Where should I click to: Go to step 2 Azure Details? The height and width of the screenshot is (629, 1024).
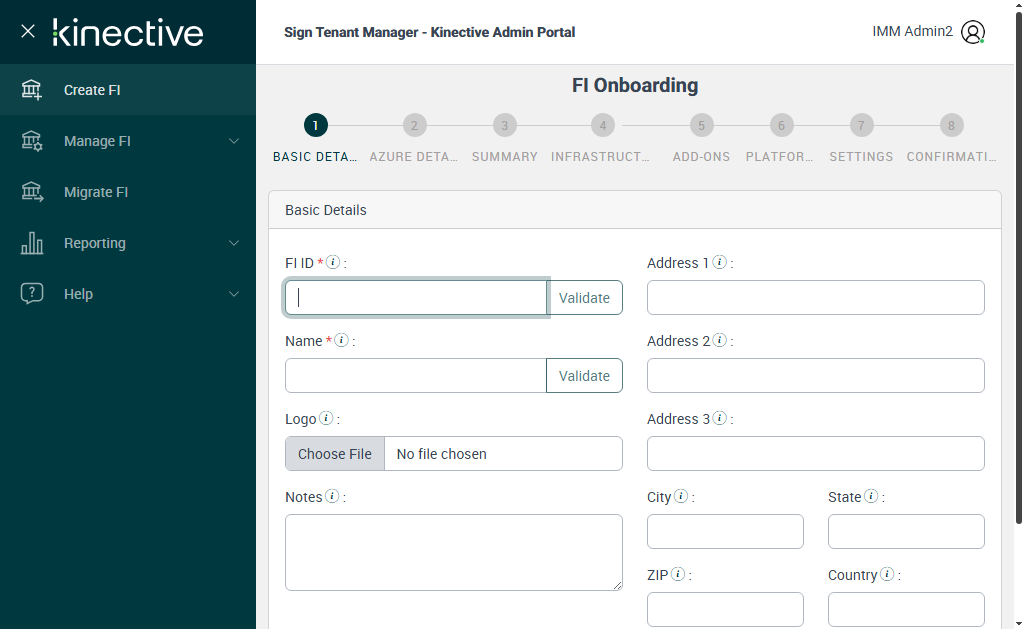coord(414,126)
